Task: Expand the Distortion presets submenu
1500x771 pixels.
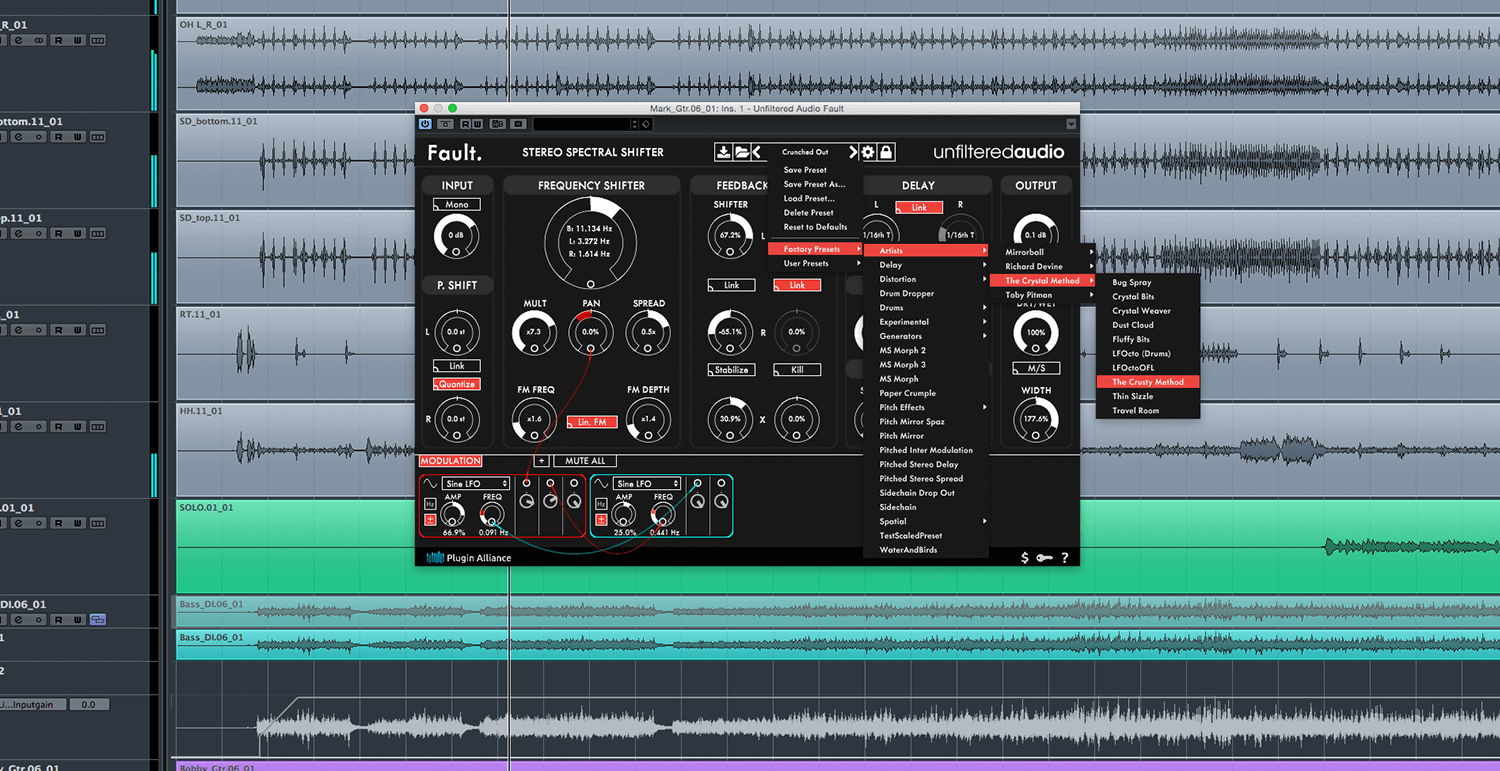Action: [927, 279]
